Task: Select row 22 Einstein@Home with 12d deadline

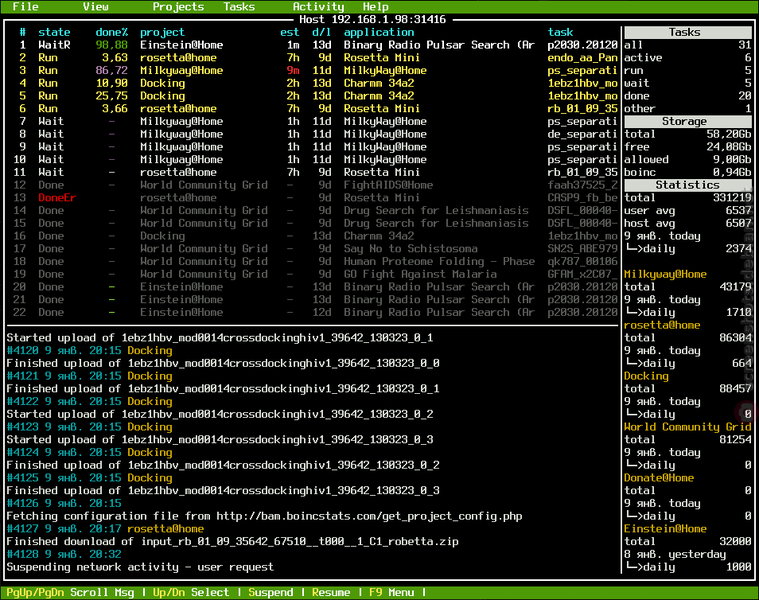Action: (x=312, y=313)
